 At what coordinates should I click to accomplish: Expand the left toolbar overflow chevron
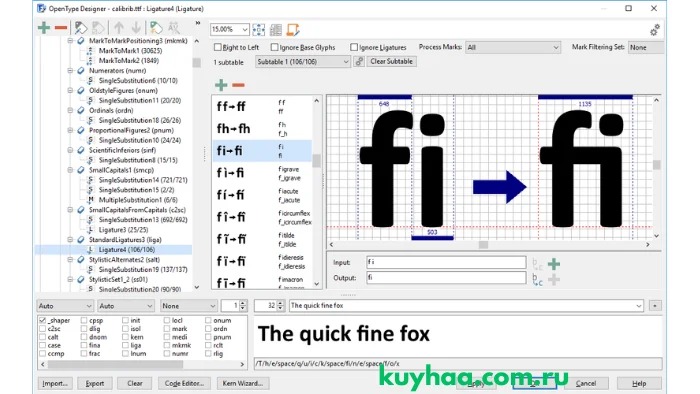pyautogui.click(x=197, y=23)
